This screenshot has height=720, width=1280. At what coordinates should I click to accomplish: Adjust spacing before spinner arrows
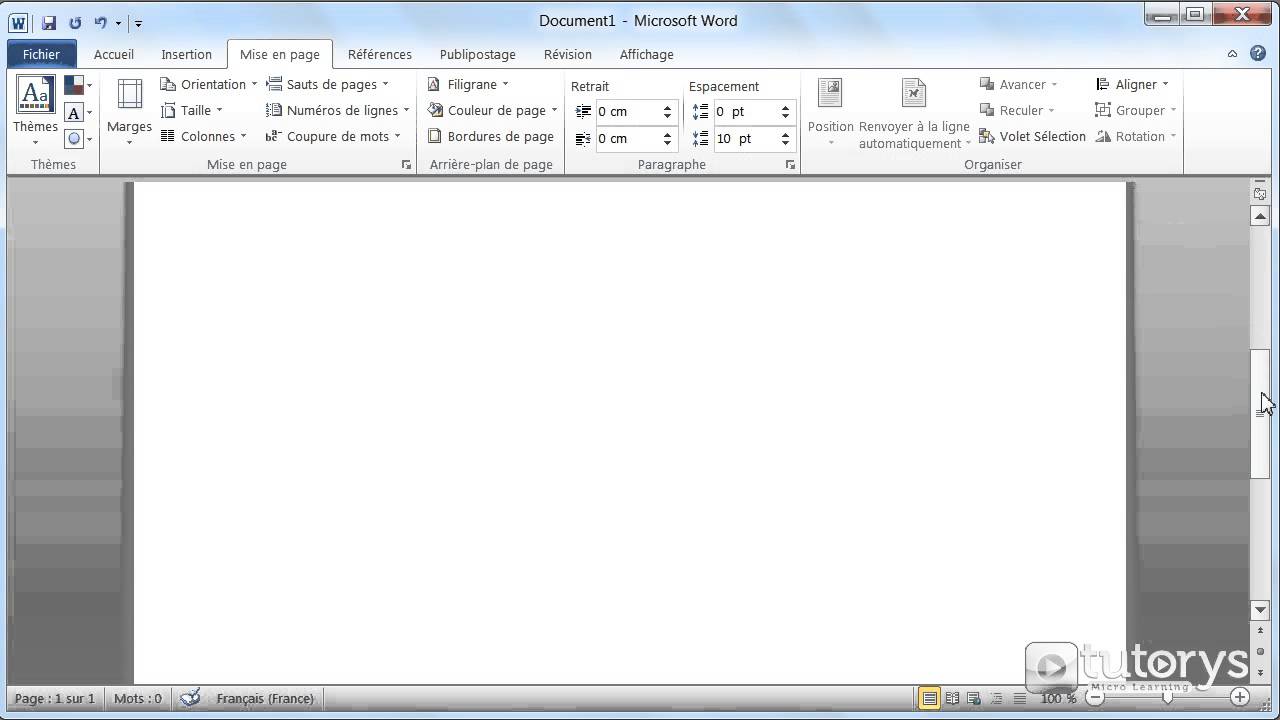point(786,112)
